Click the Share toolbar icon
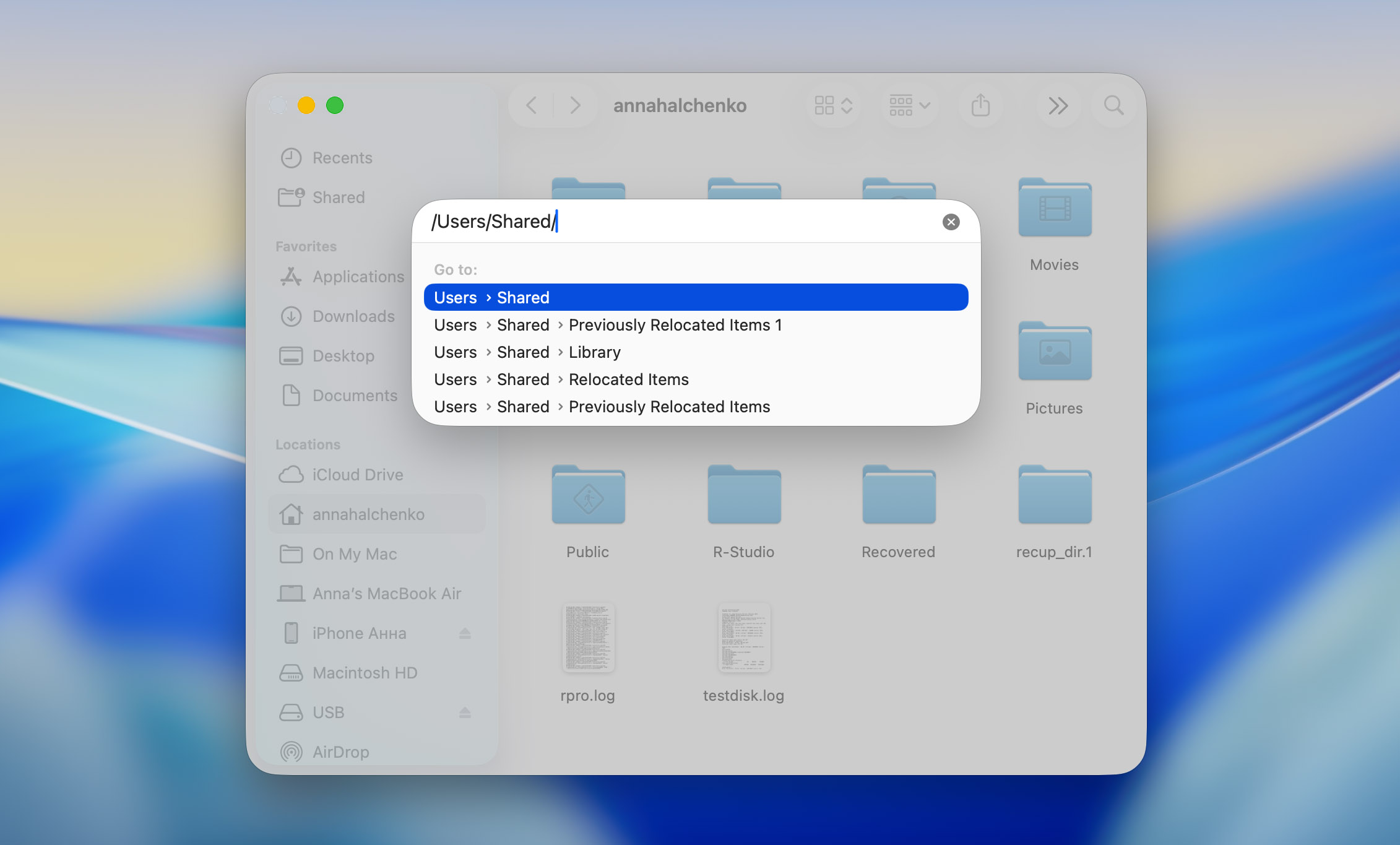Image resolution: width=1400 pixels, height=845 pixels. (x=980, y=105)
